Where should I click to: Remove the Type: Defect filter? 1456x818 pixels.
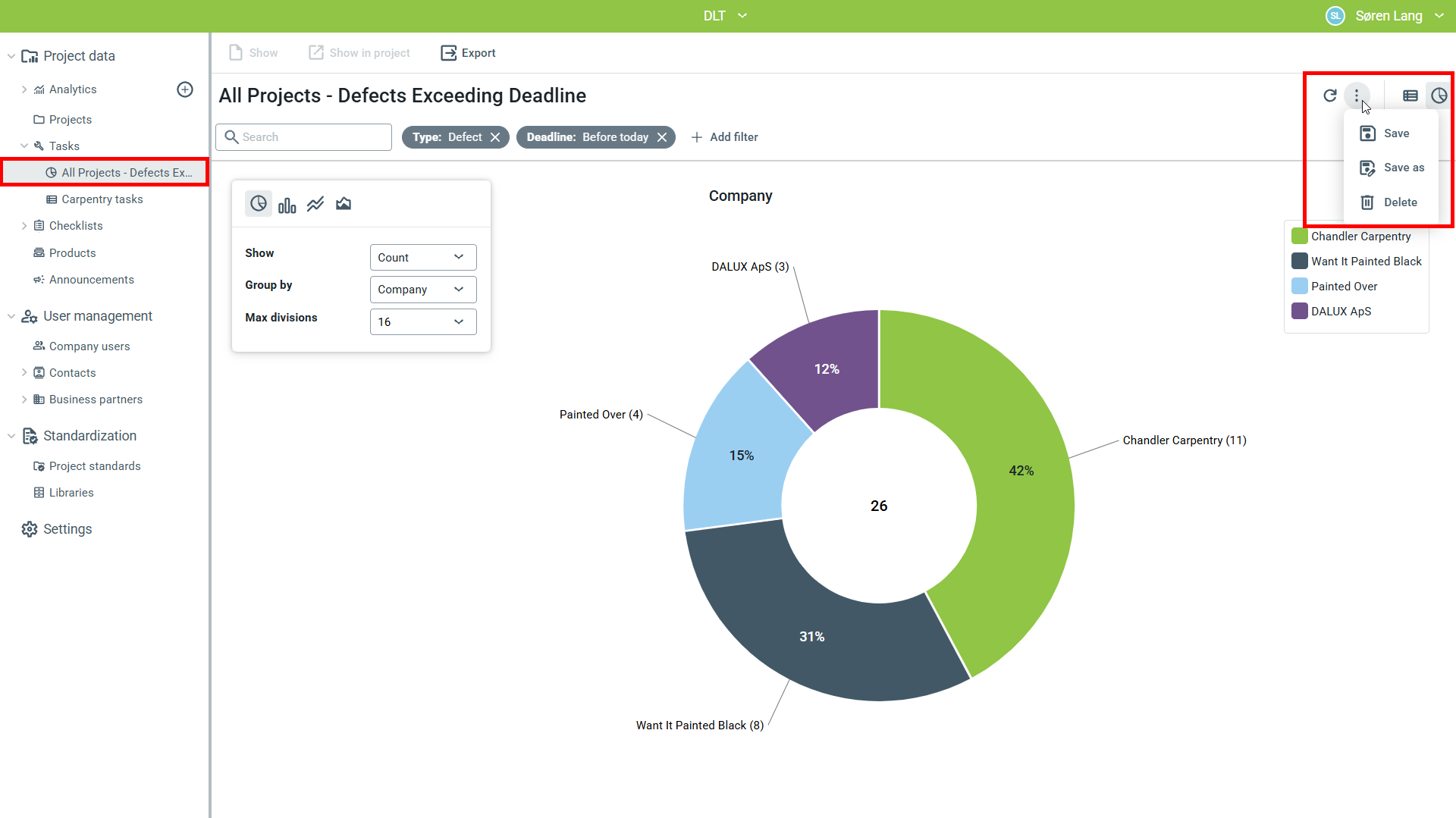[x=495, y=137]
